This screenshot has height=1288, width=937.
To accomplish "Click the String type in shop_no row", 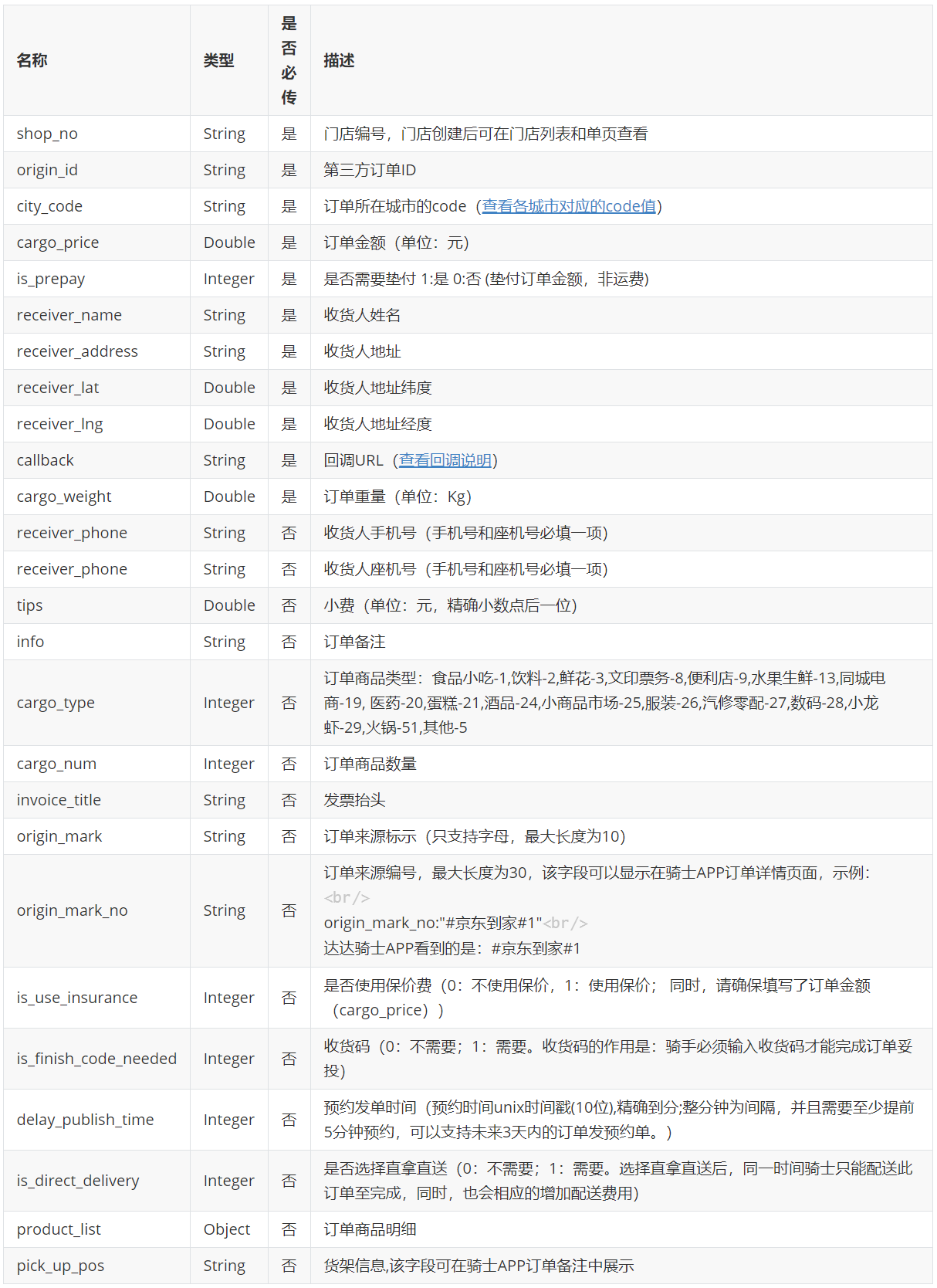I will tap(225, 134).
